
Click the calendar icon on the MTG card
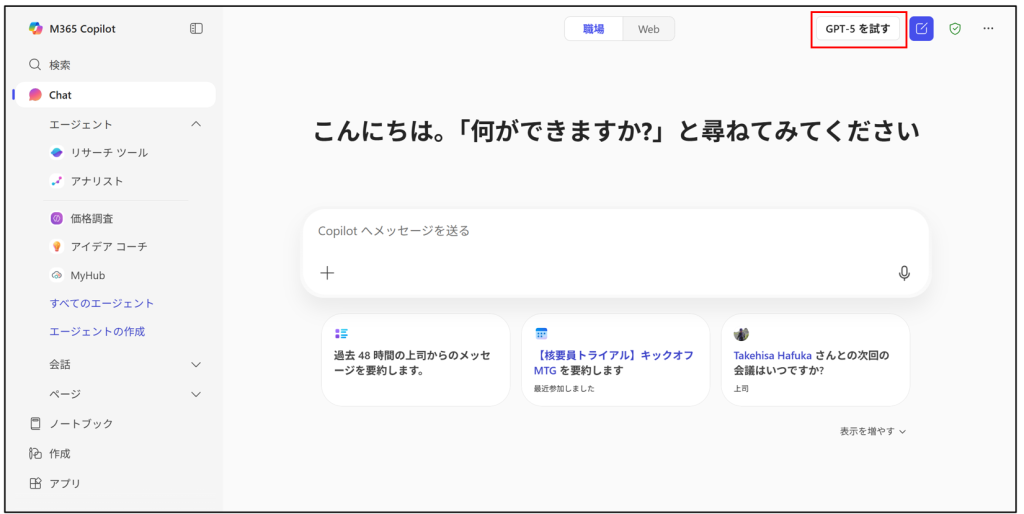click(x=541, y=334)
